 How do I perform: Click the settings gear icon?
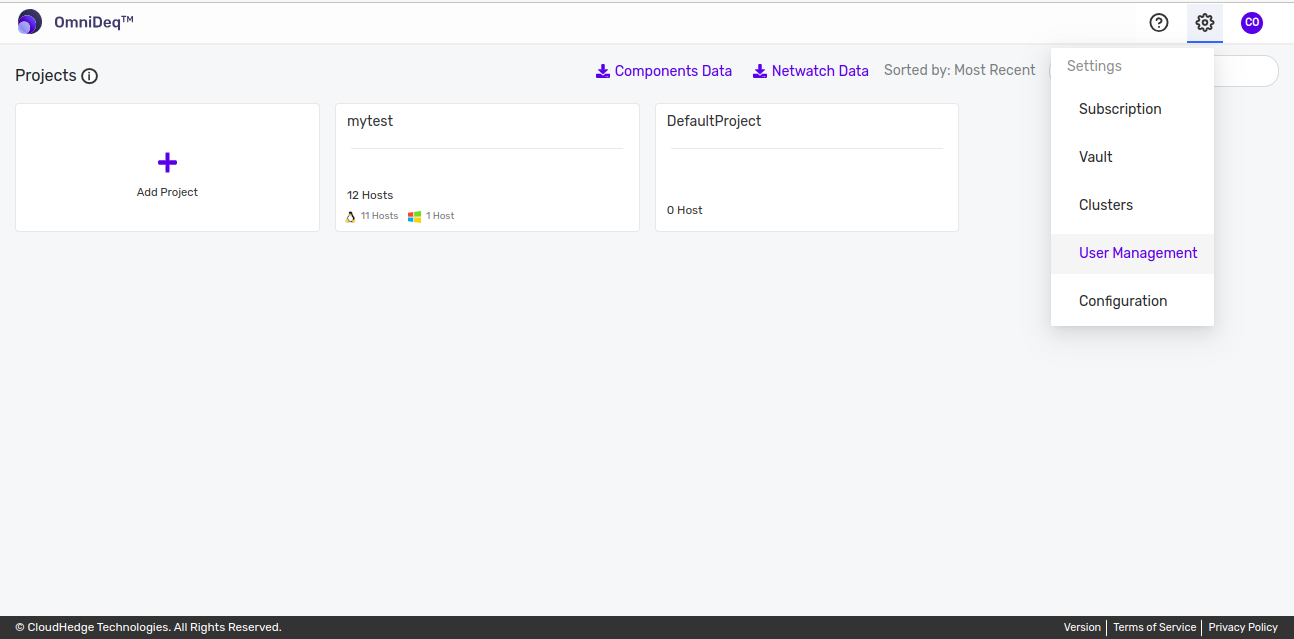pyautogui.click(x=1205, y=22)
